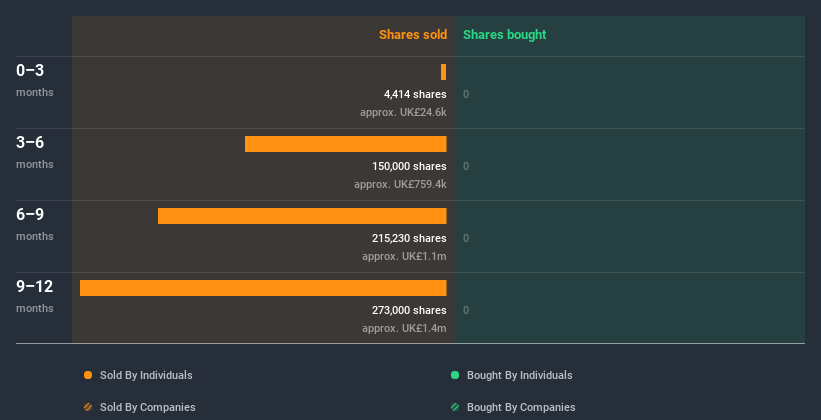Viewport: 821px width, 420px height.
Task: Click the 0–3 months orange bar
Action: 443,72
